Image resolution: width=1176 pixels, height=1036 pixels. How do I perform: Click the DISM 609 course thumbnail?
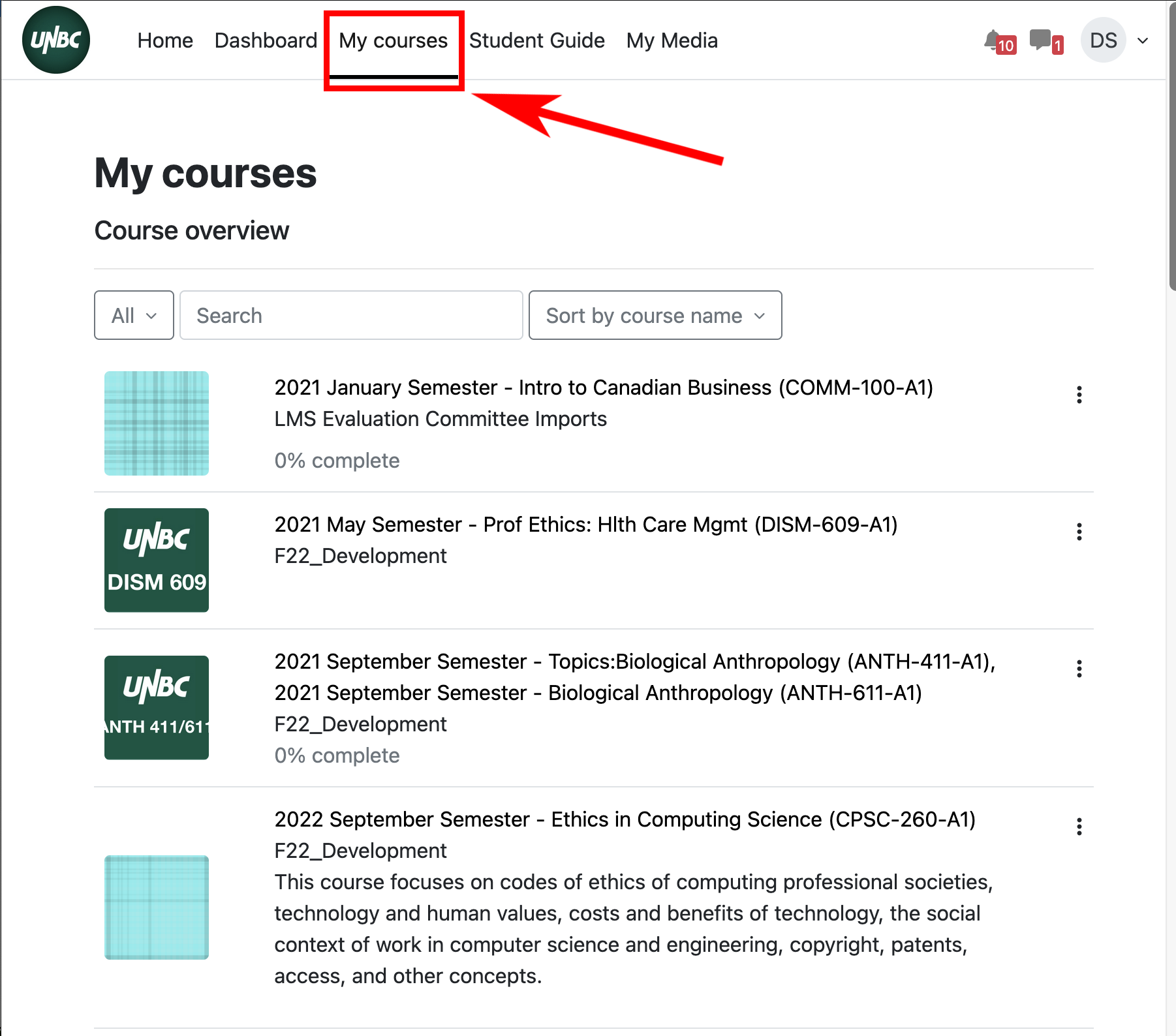coord(157,560)
